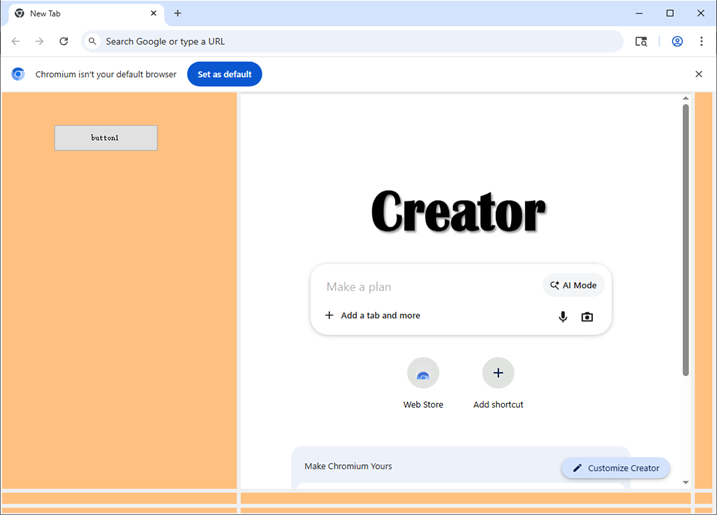Focus the Search Google or type a URL bar

[353, 42]
